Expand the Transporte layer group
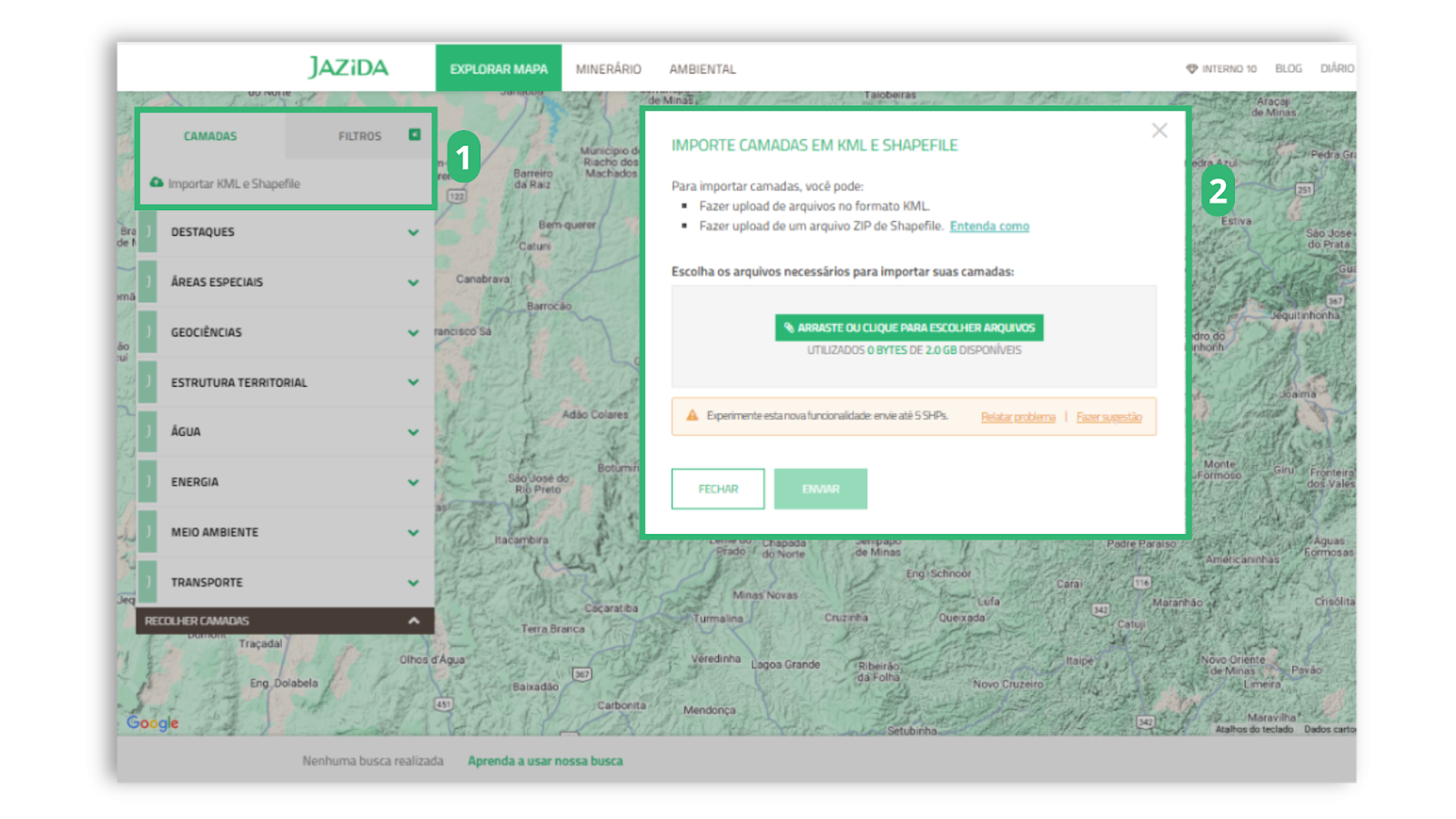 point(286,581)
